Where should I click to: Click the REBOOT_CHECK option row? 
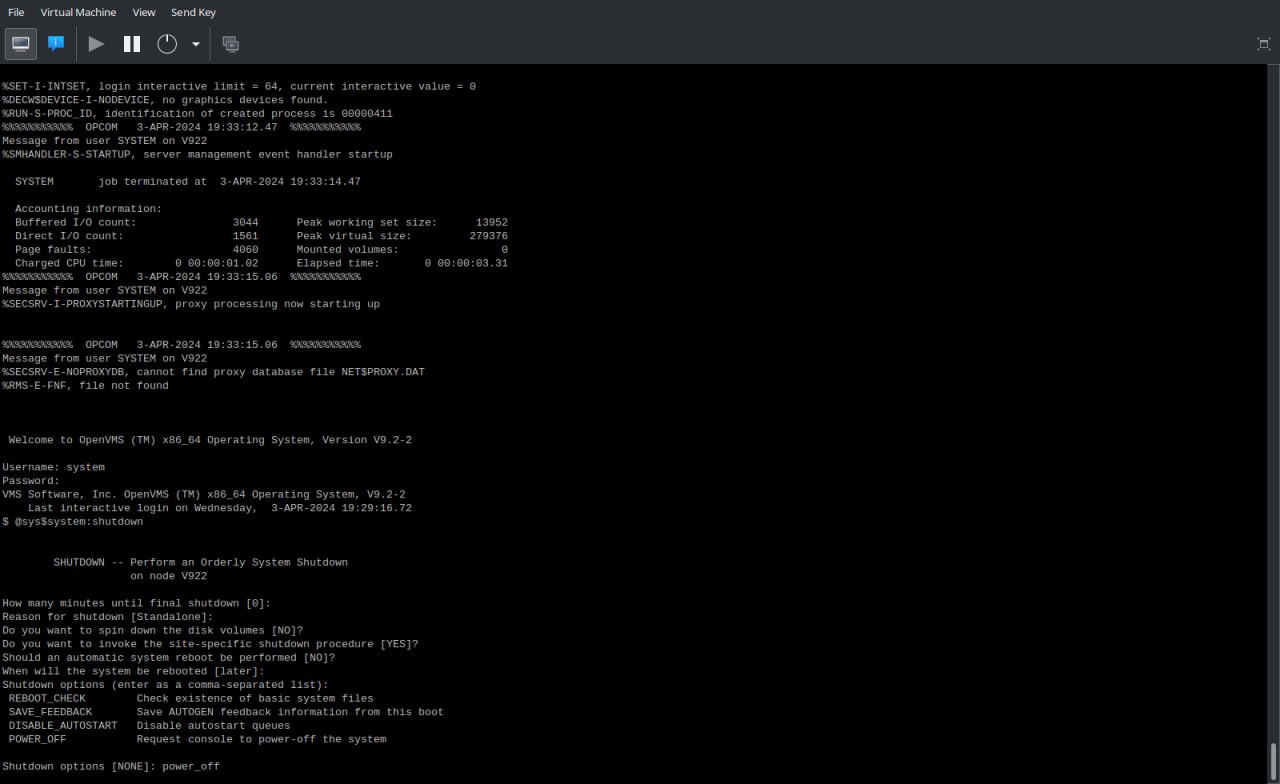(x=191, y=699)
